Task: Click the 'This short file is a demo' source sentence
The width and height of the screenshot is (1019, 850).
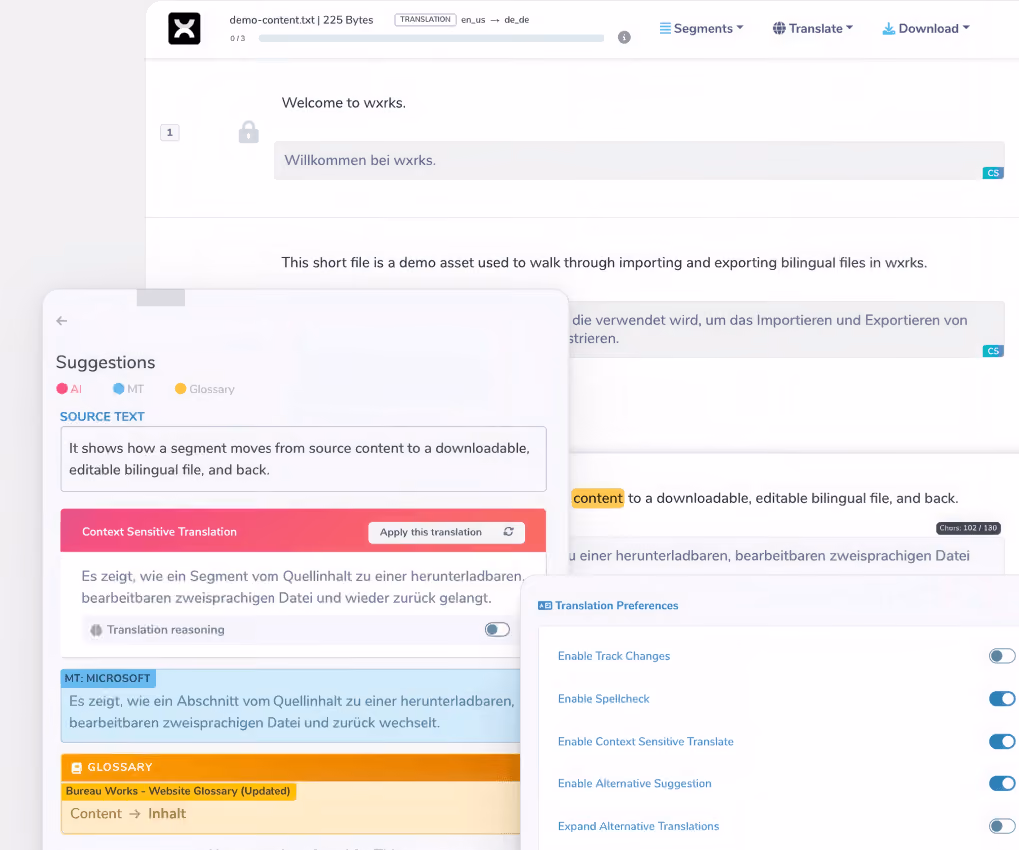Action: point(604,263)
